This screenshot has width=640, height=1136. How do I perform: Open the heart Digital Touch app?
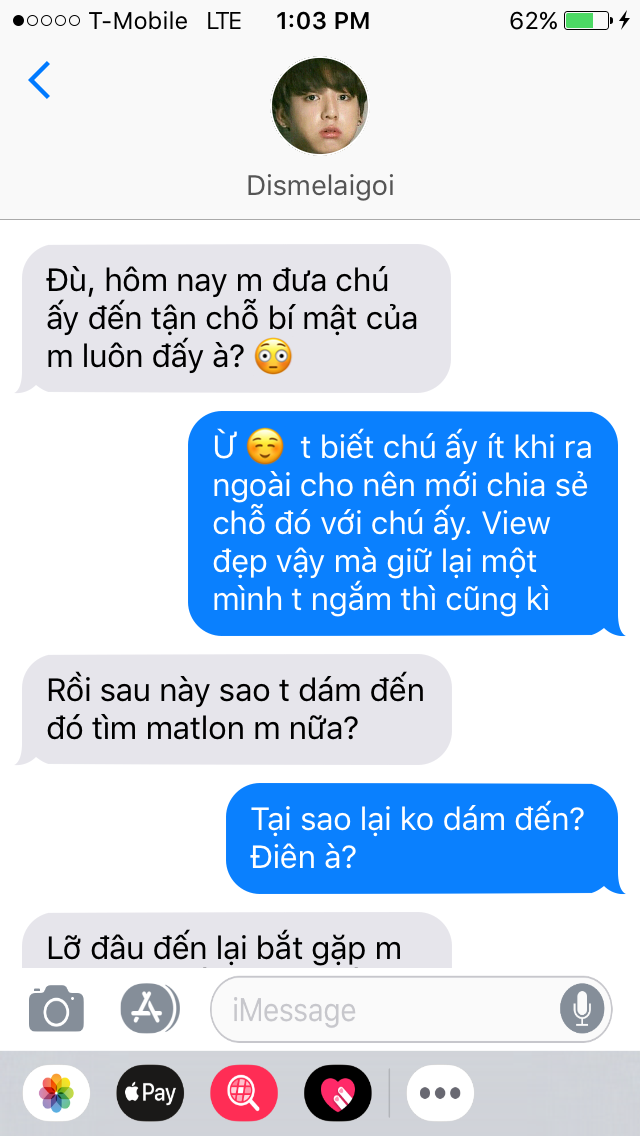[x=338, y=1093]
